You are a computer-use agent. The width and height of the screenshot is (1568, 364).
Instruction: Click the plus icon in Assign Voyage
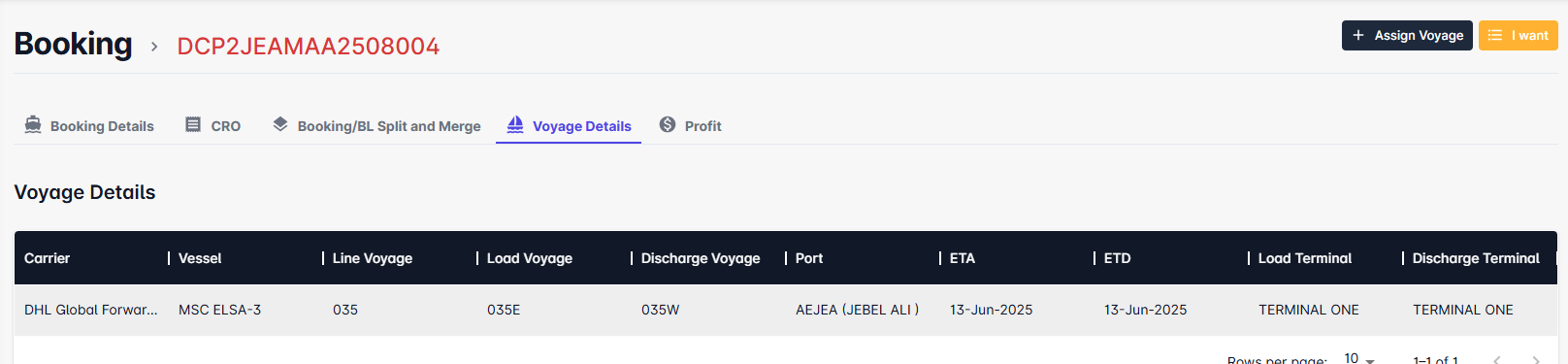click(1358, 35)
